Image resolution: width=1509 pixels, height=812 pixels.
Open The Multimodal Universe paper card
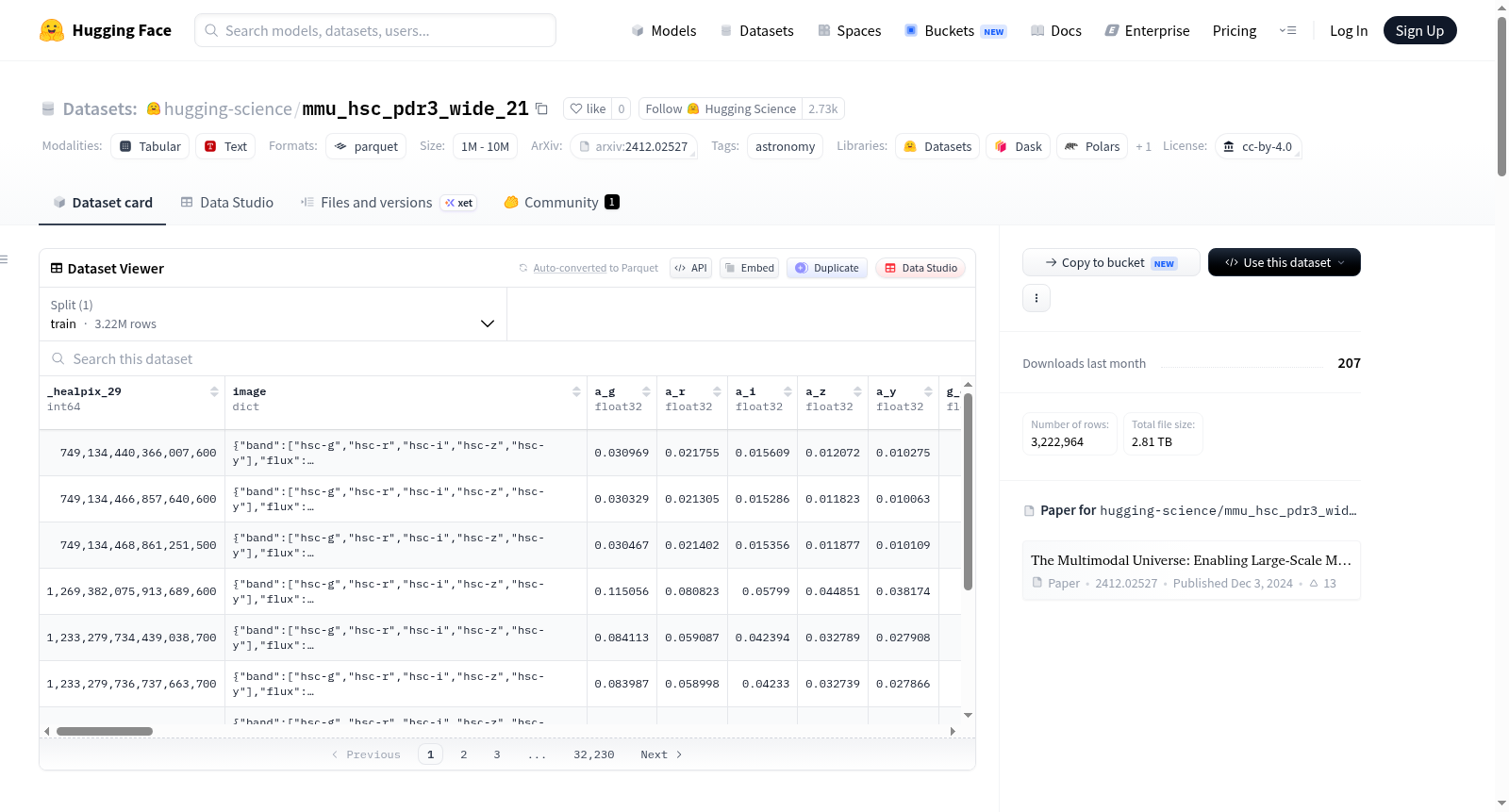(x=1191, y=571)
